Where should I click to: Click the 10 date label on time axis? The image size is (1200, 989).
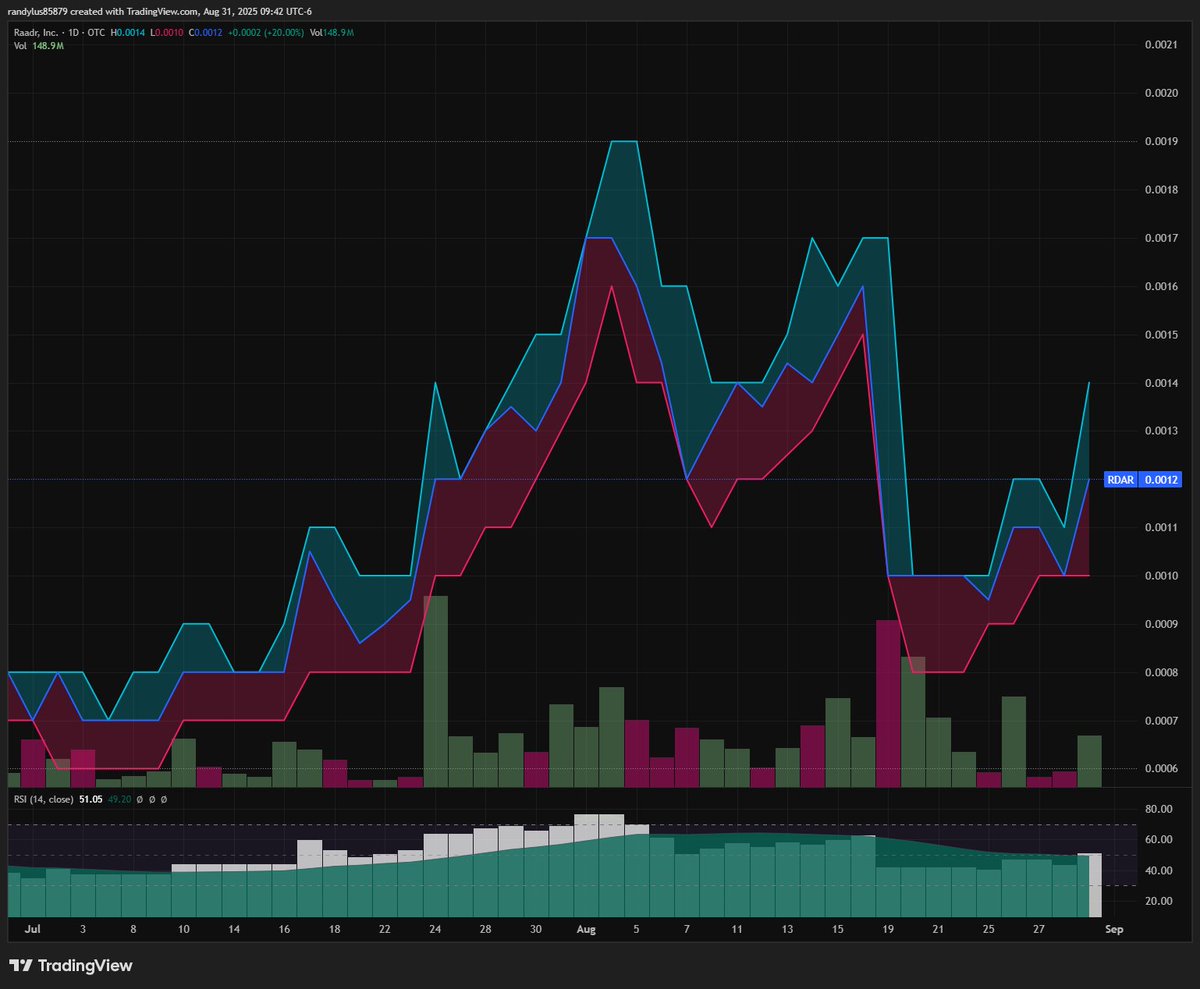pos(184,930)
